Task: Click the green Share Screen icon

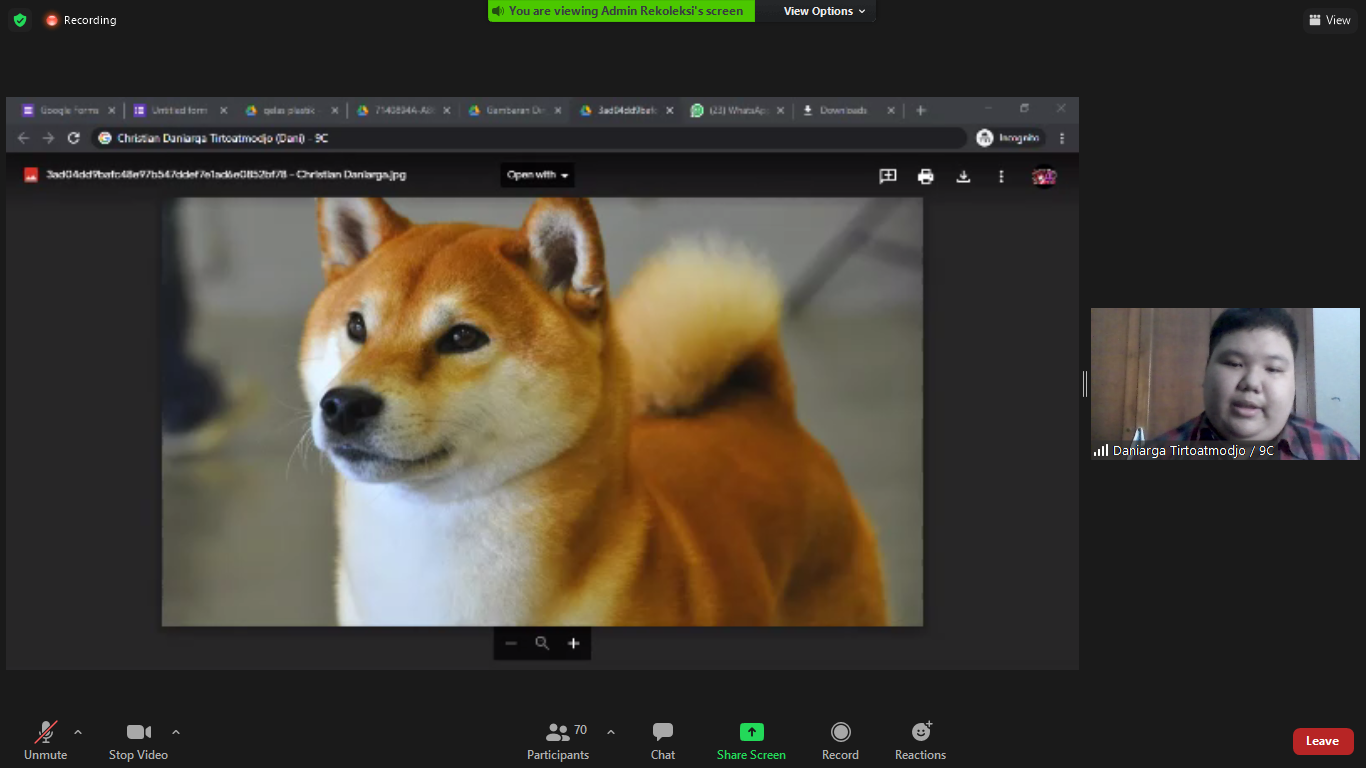Action: [751, 732]
